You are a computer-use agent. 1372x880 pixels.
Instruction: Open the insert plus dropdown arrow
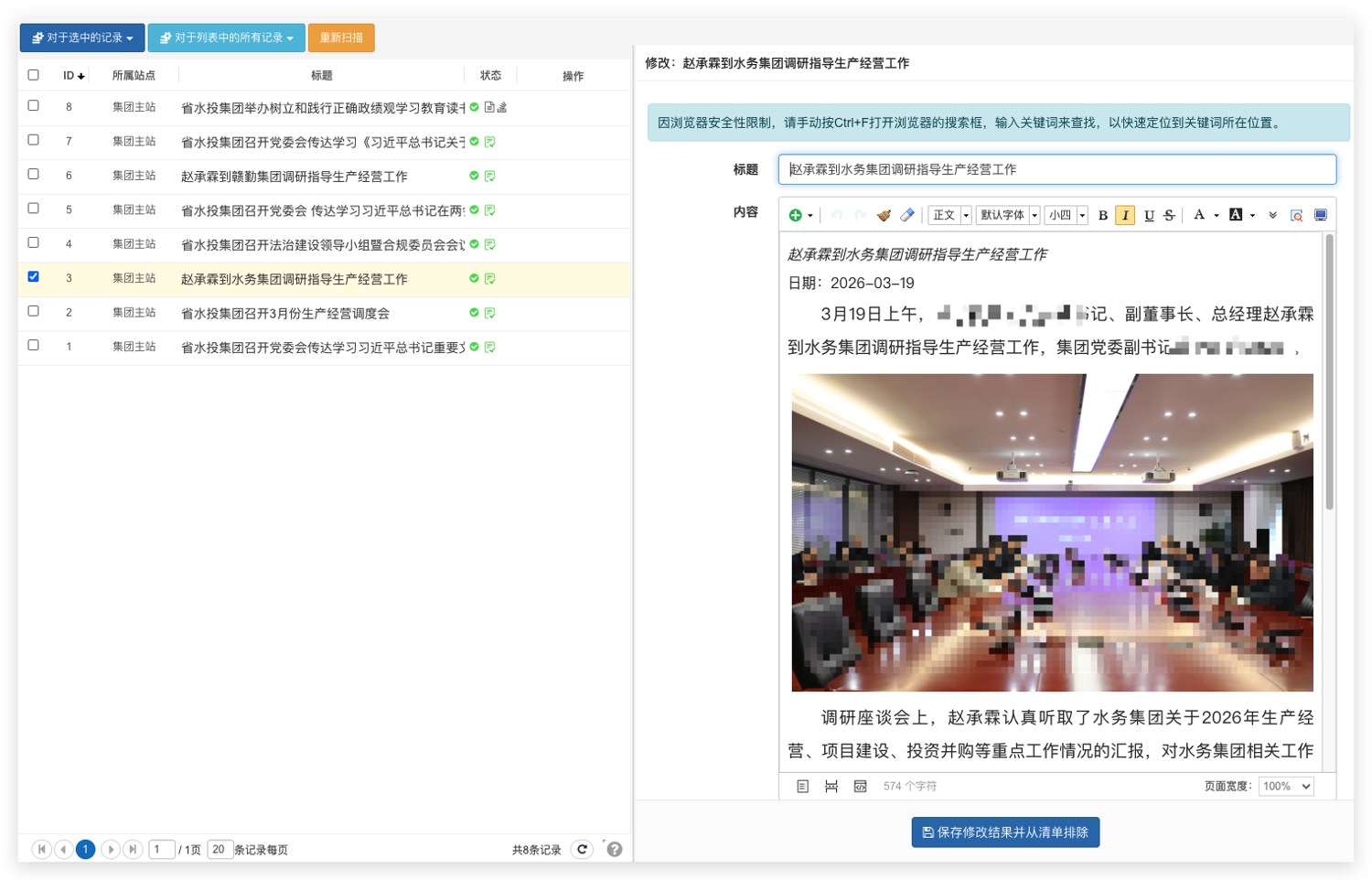[x=809, y=216]
